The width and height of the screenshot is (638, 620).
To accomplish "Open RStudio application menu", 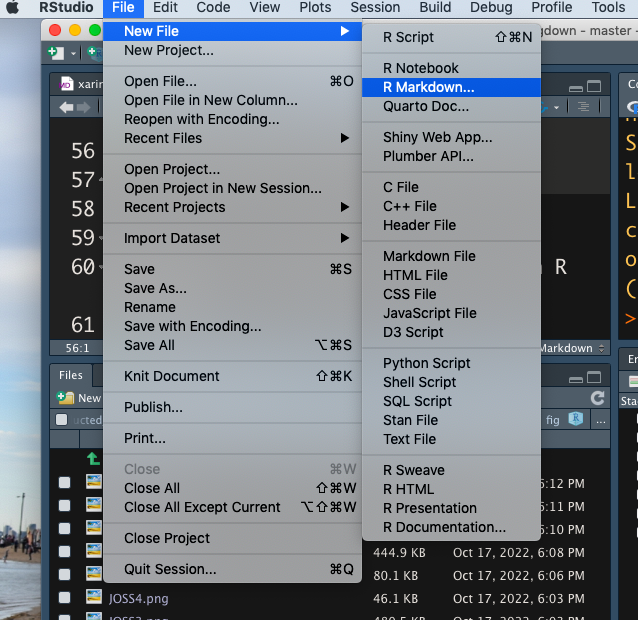I will (66, 8).
